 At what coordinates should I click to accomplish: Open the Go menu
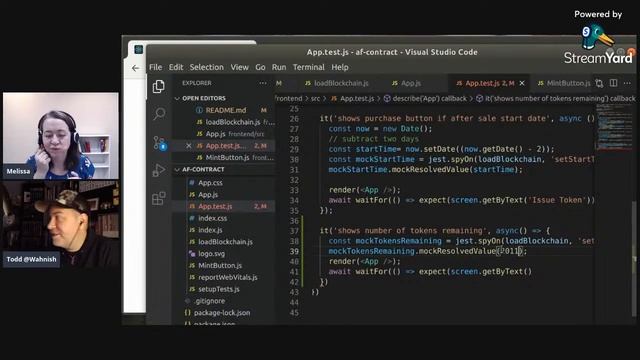(x=260, y=67)
